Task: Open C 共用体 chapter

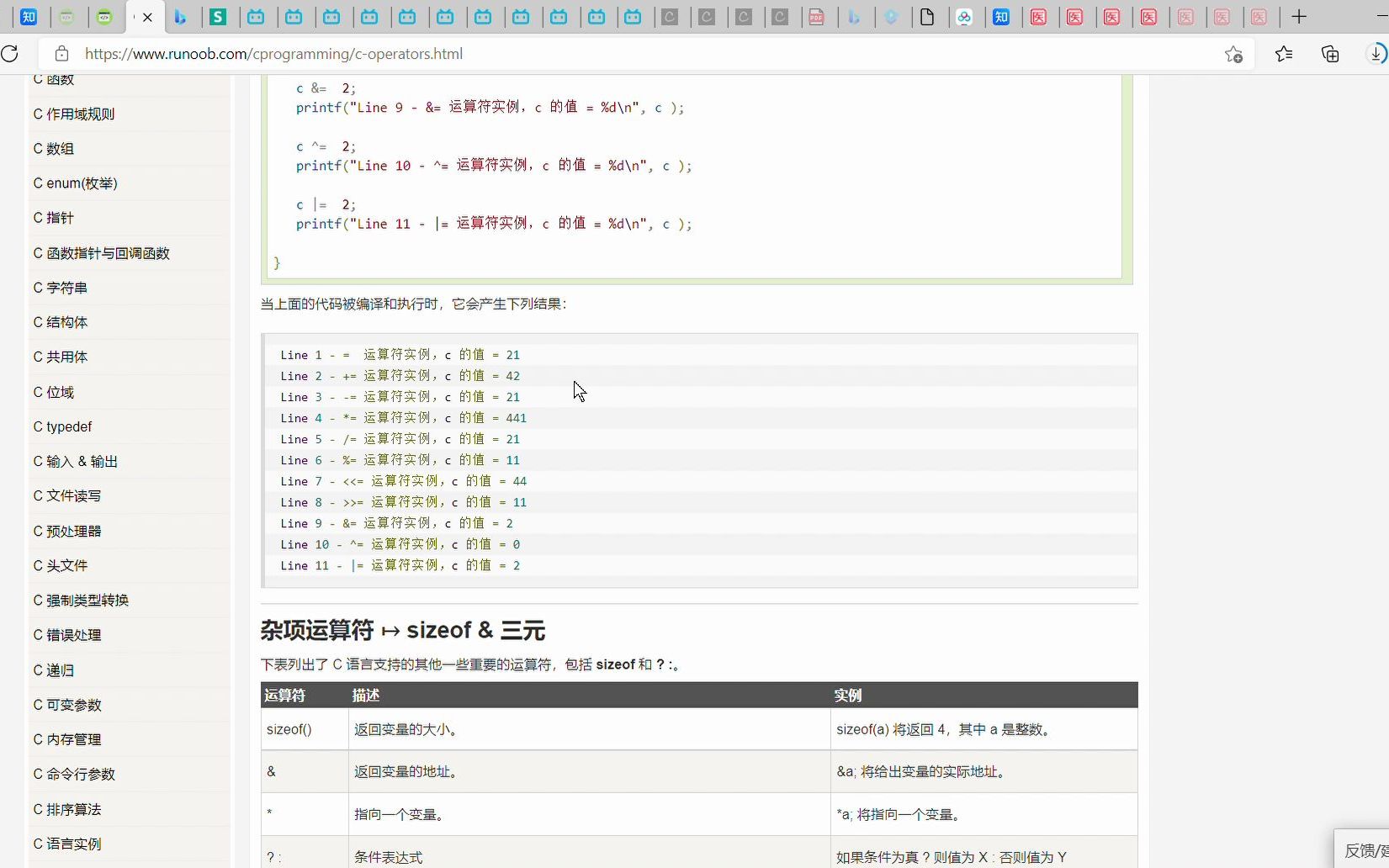Action: 61,357
